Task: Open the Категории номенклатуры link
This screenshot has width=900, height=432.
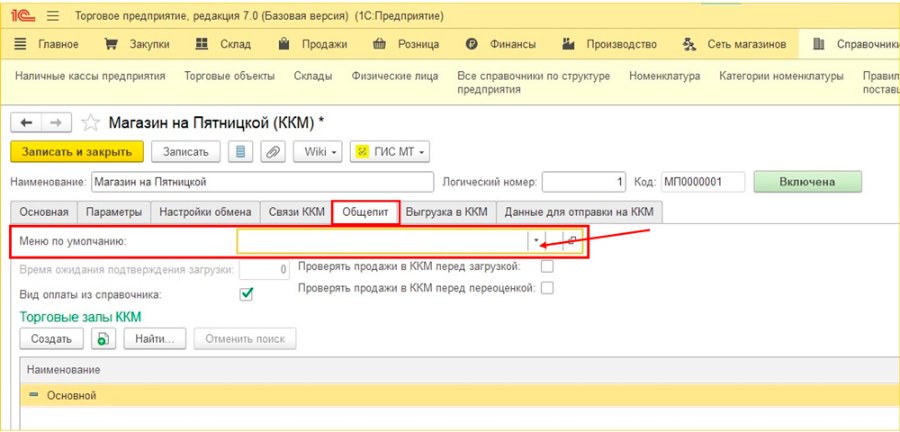Action: [781, 76]
